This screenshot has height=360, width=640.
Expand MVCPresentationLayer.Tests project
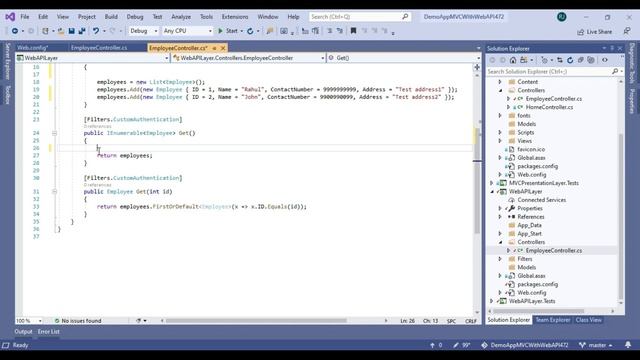coord(492,183)
